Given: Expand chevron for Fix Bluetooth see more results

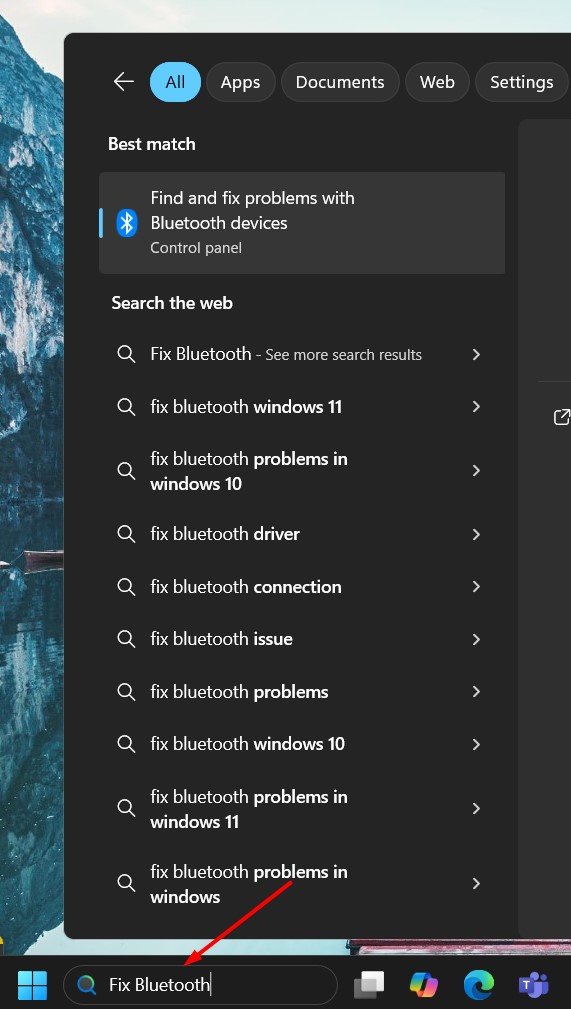Looking at the screenshot, I should click(476, 355).
